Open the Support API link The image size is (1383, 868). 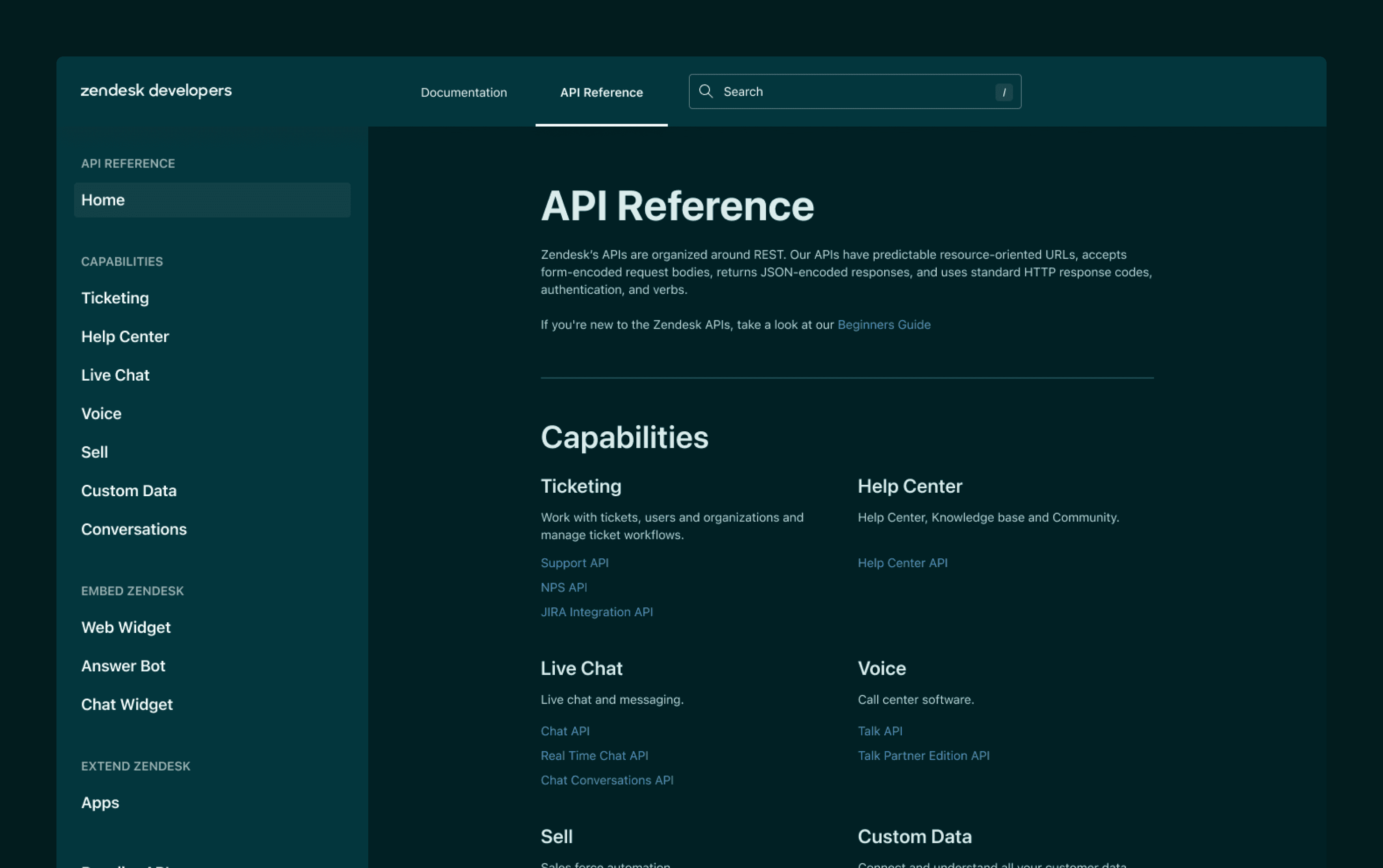pos(575,563)
